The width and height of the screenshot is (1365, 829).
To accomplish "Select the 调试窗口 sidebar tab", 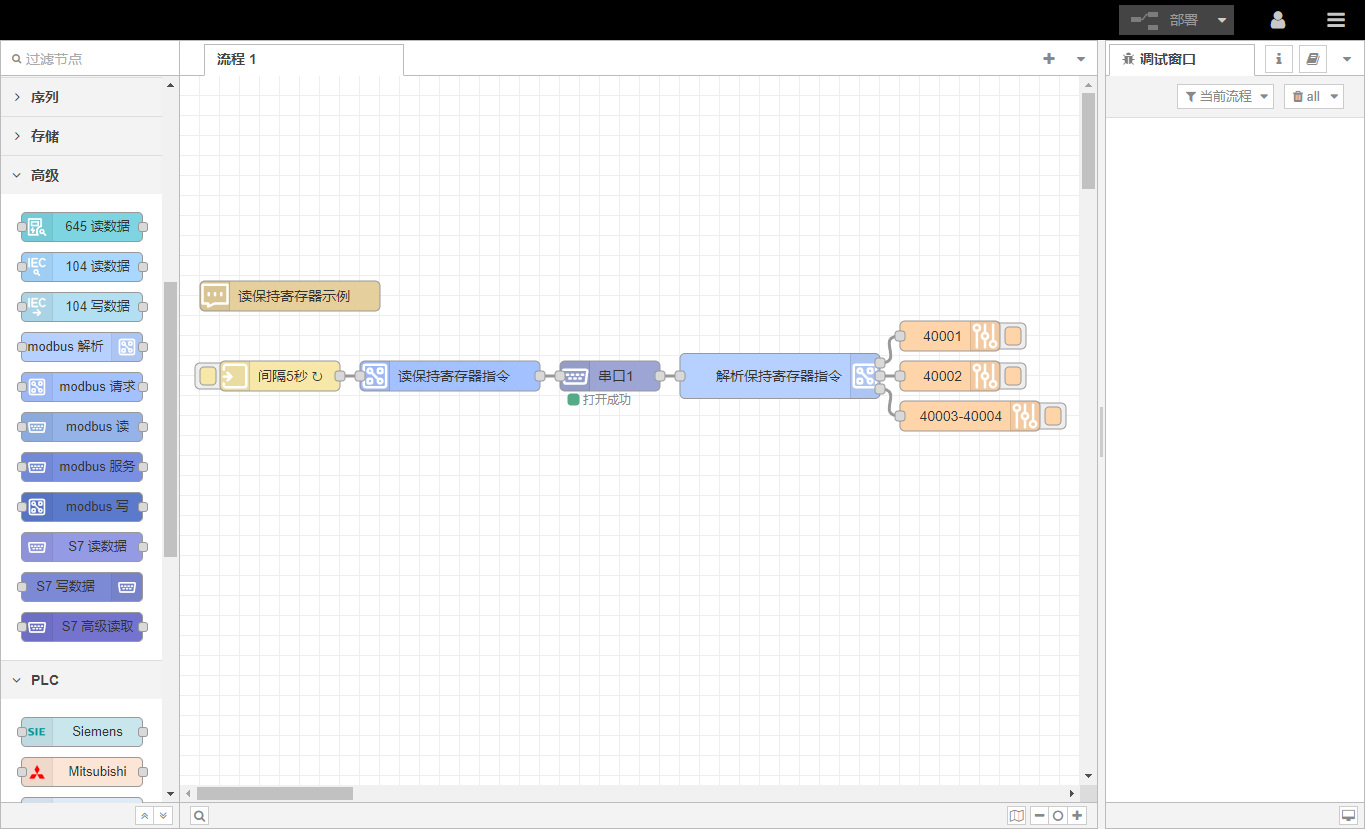I will 1167,59.
